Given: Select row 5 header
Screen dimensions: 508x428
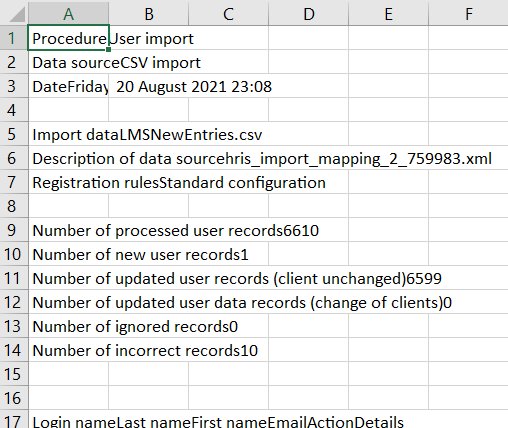Looking at the screenshot, I should click(14, 134).
